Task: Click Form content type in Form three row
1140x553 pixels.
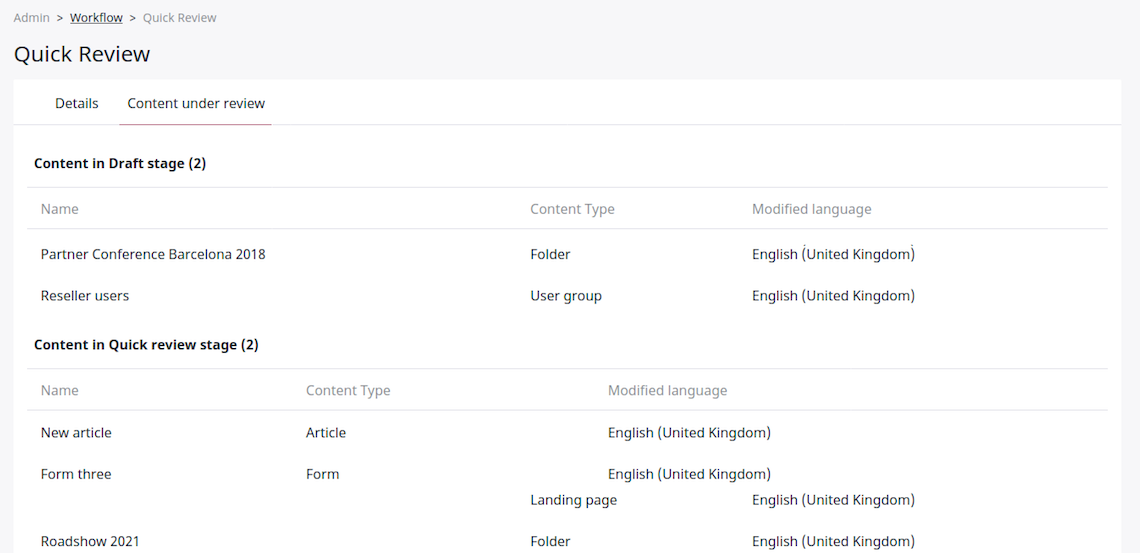Action: coord(323,474)
